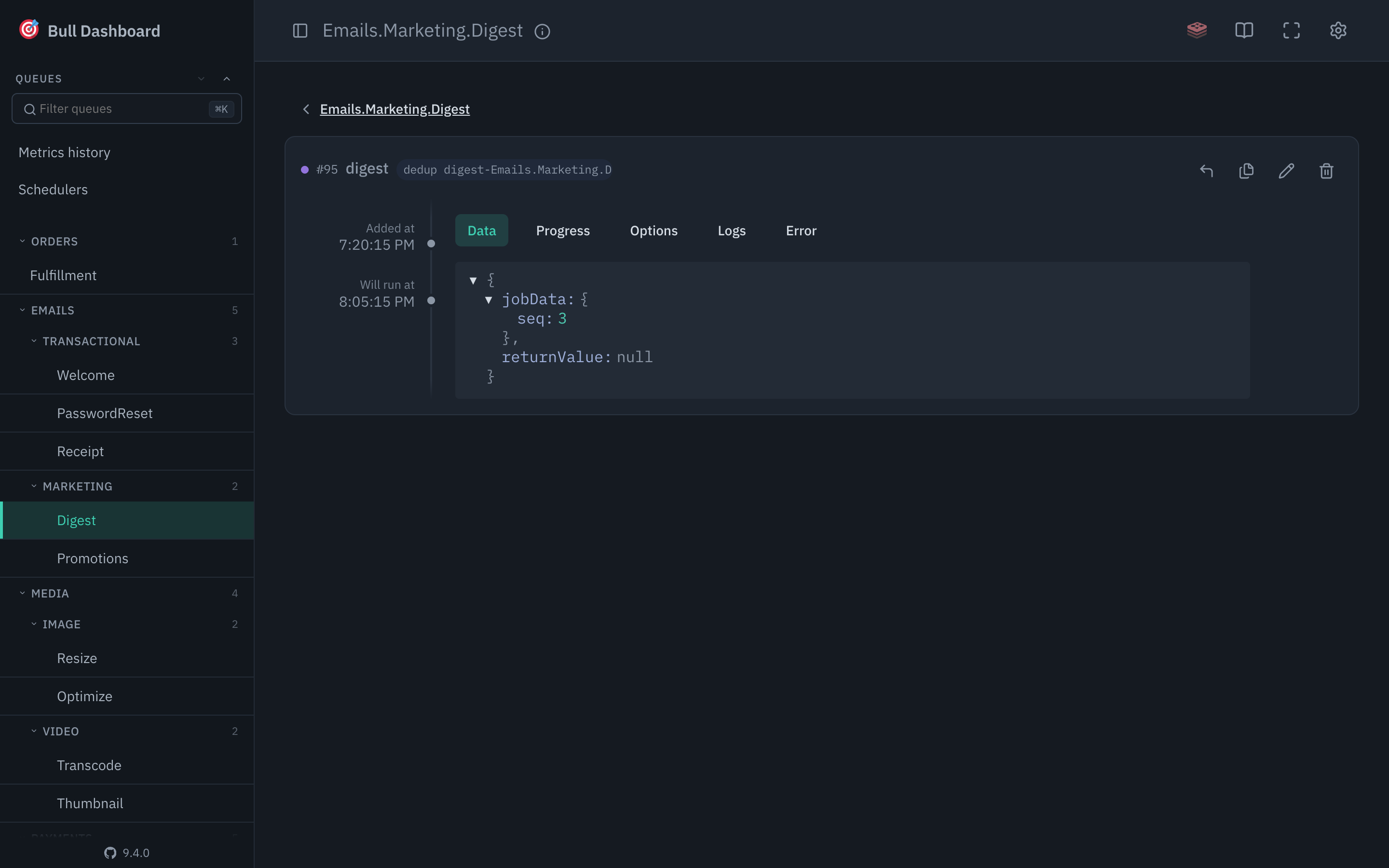The width and height of the screenshot is (1389, 868).
Task: Toggle fullscreen mode icon
Action: [1292, 30]
